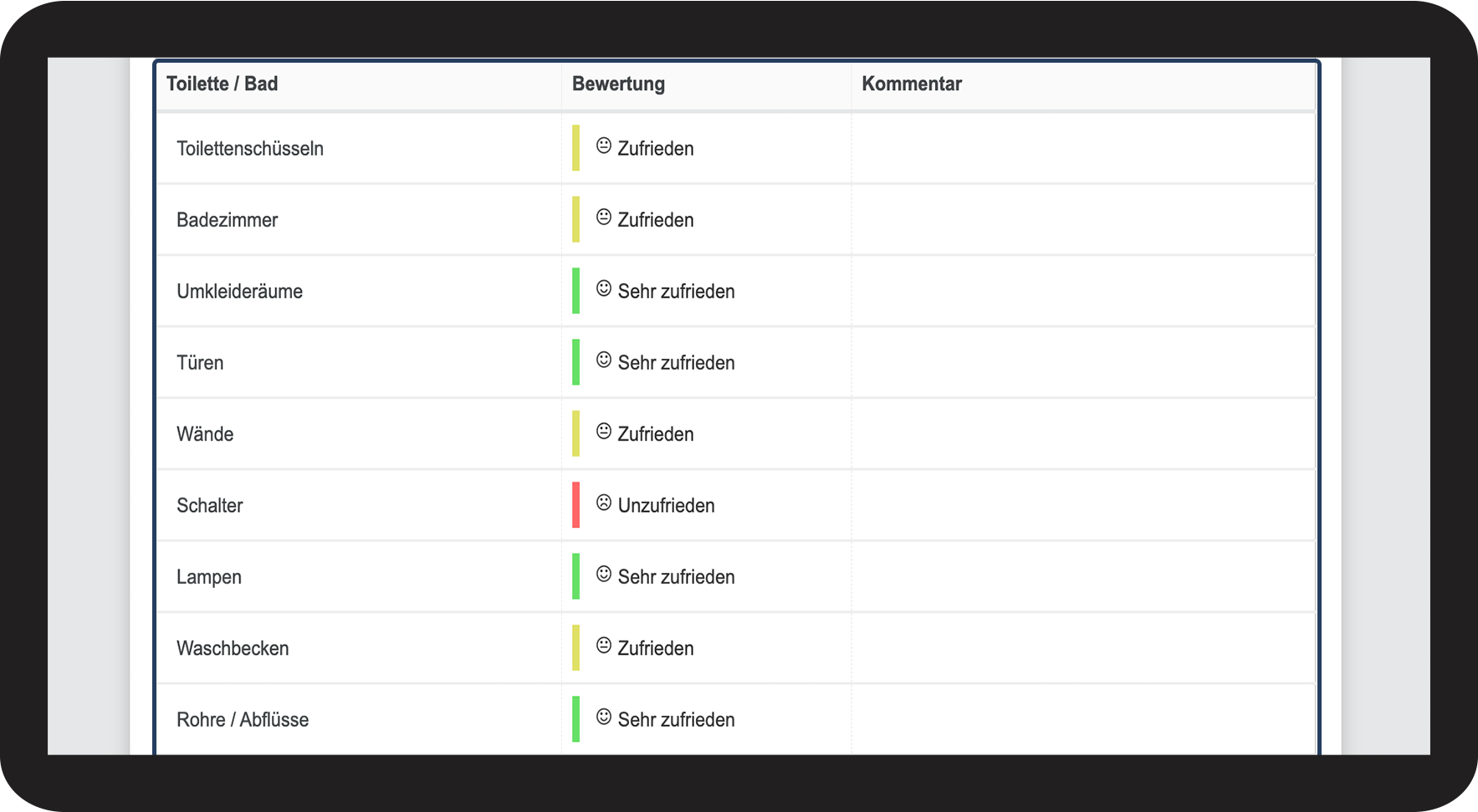Click the Toilette / Bad column header
The width and height of the screenshot is (1478, 812).
pyautogui.click(x=222, y=84)
